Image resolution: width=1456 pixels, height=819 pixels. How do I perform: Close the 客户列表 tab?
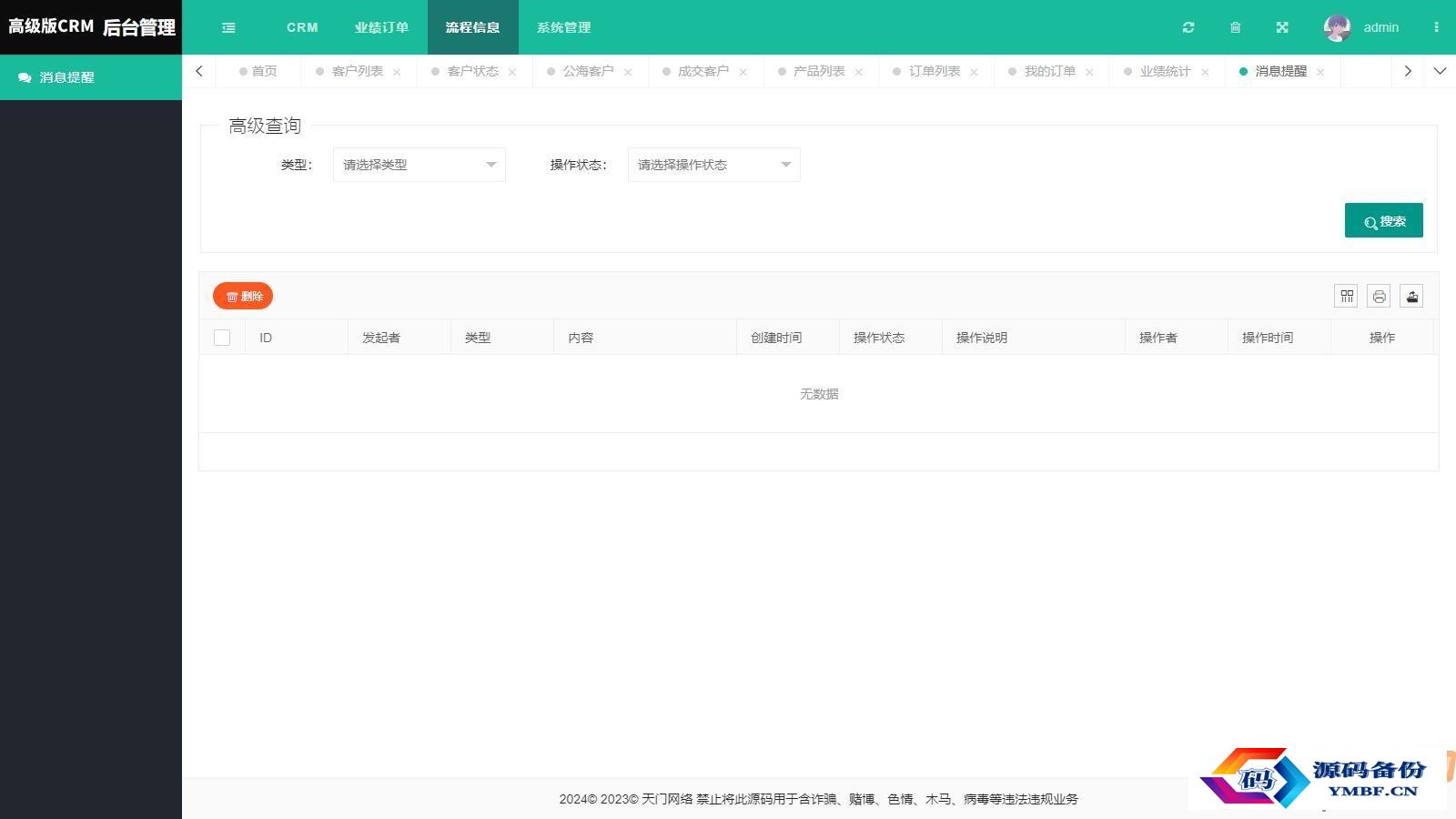(x=397, y=72)
